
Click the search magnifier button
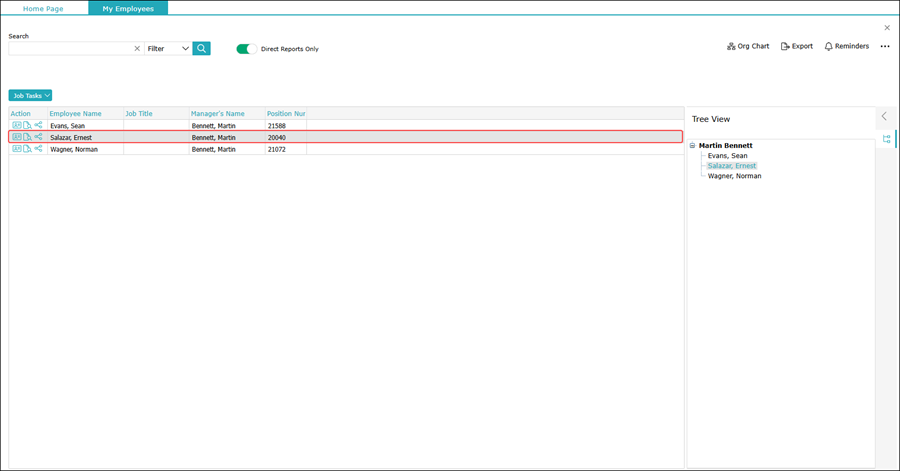coord(201,48)
